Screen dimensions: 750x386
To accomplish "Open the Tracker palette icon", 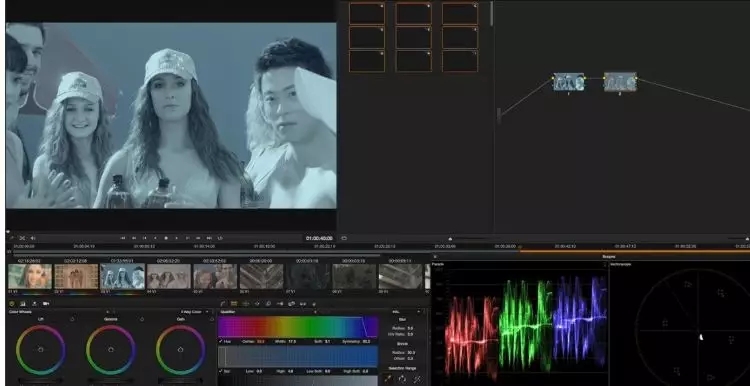I will point(257,304).
